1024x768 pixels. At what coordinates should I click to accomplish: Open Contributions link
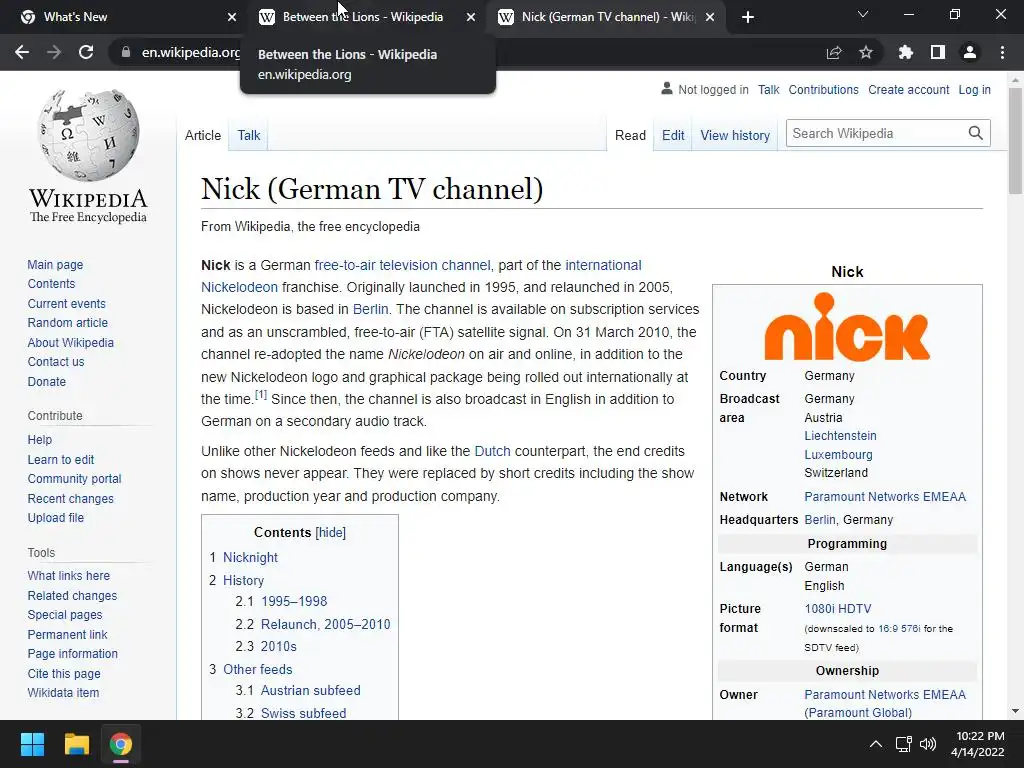pos(824,89)
